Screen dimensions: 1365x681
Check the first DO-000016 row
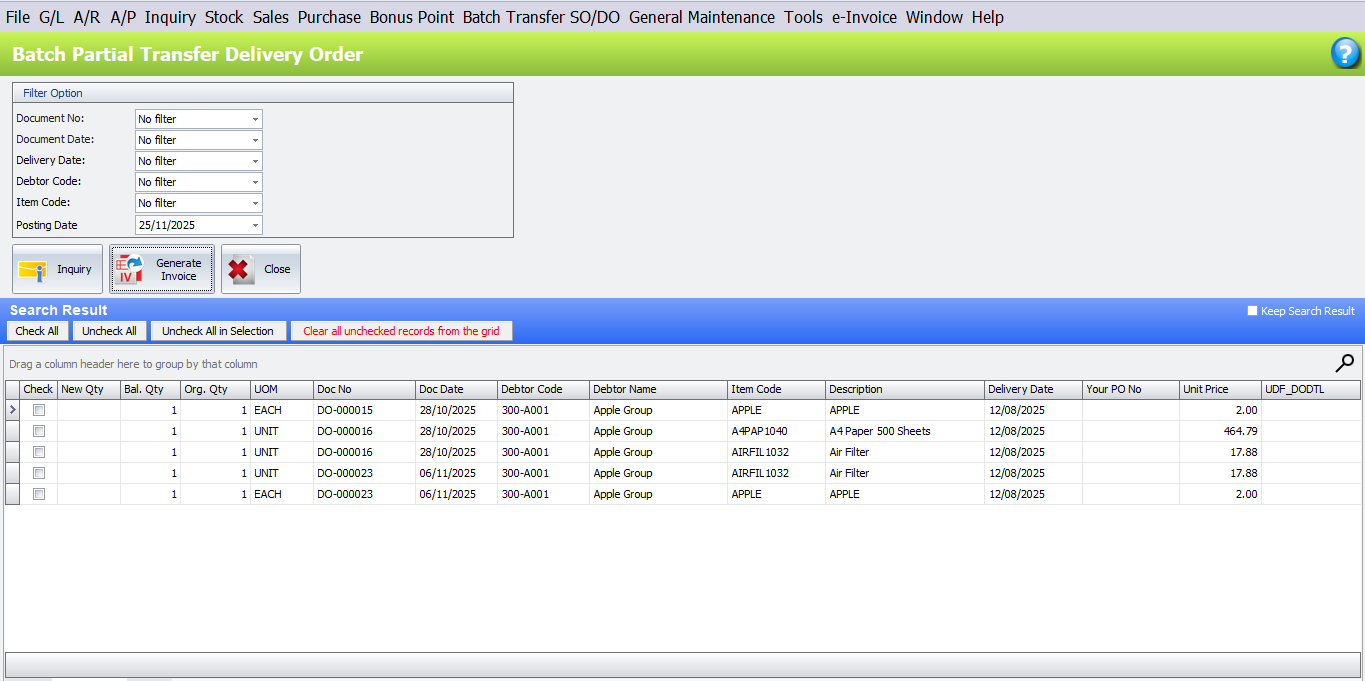point(38,431)
